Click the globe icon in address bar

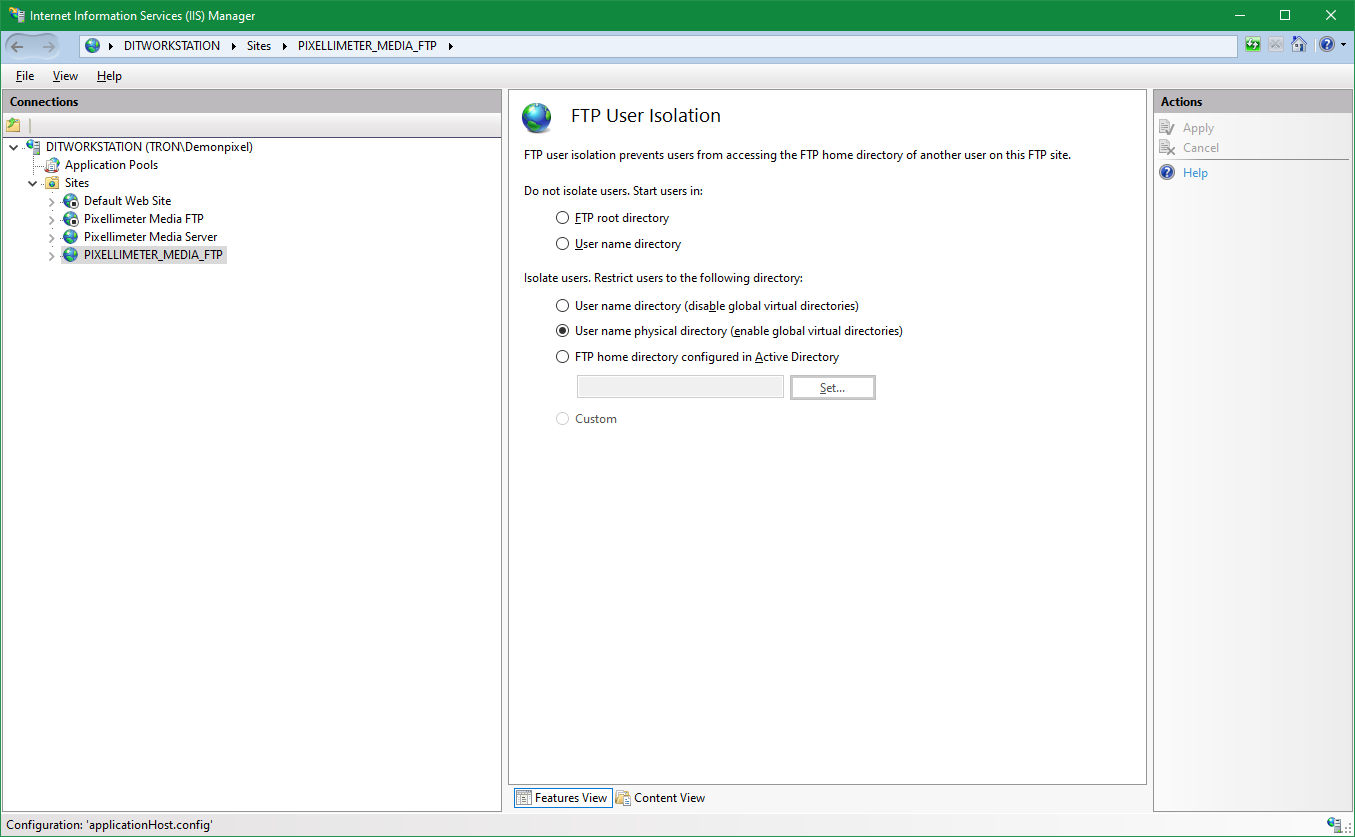tap(93, 46)
